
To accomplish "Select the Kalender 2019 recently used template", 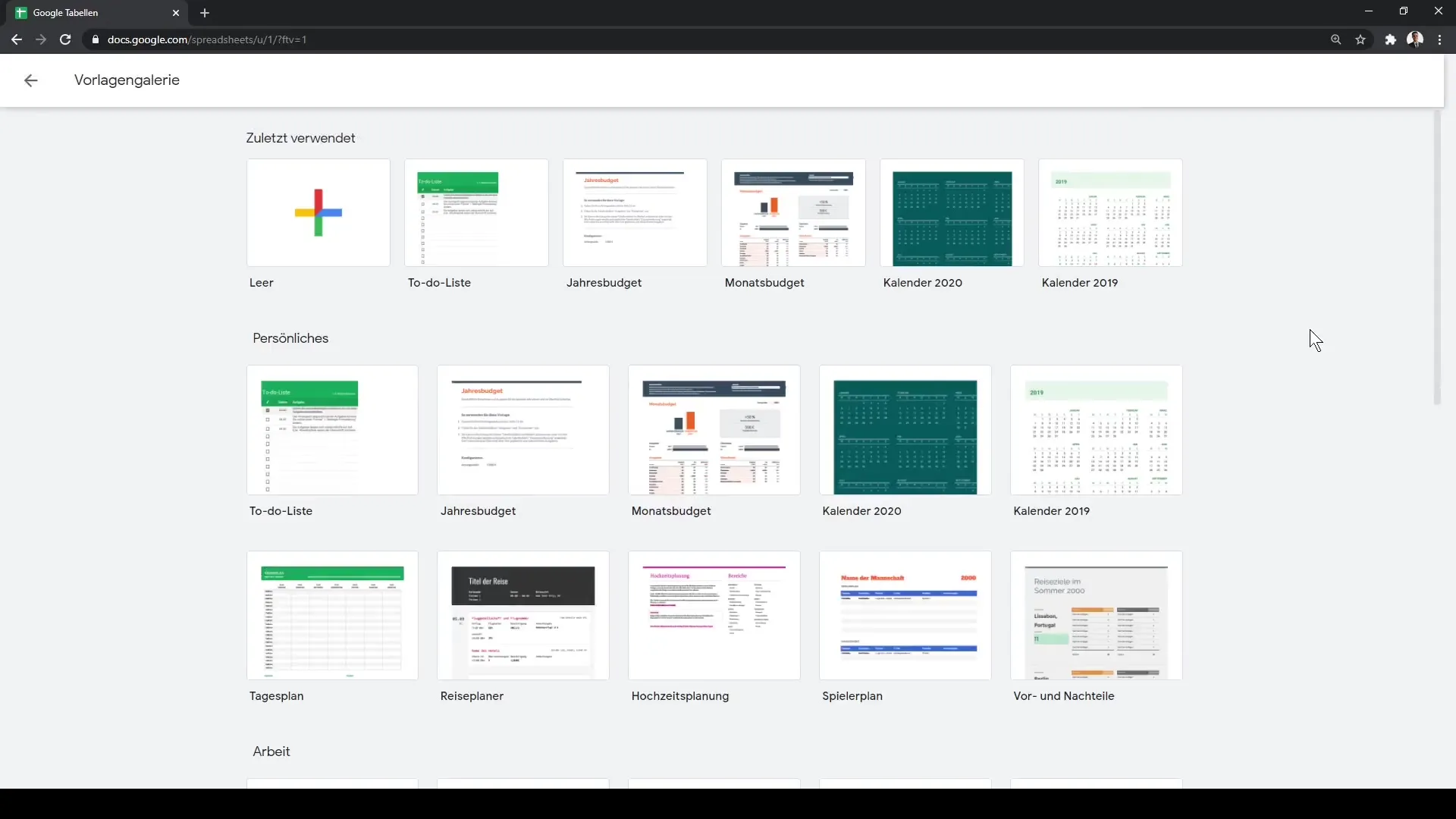I will coord(1110,212).
